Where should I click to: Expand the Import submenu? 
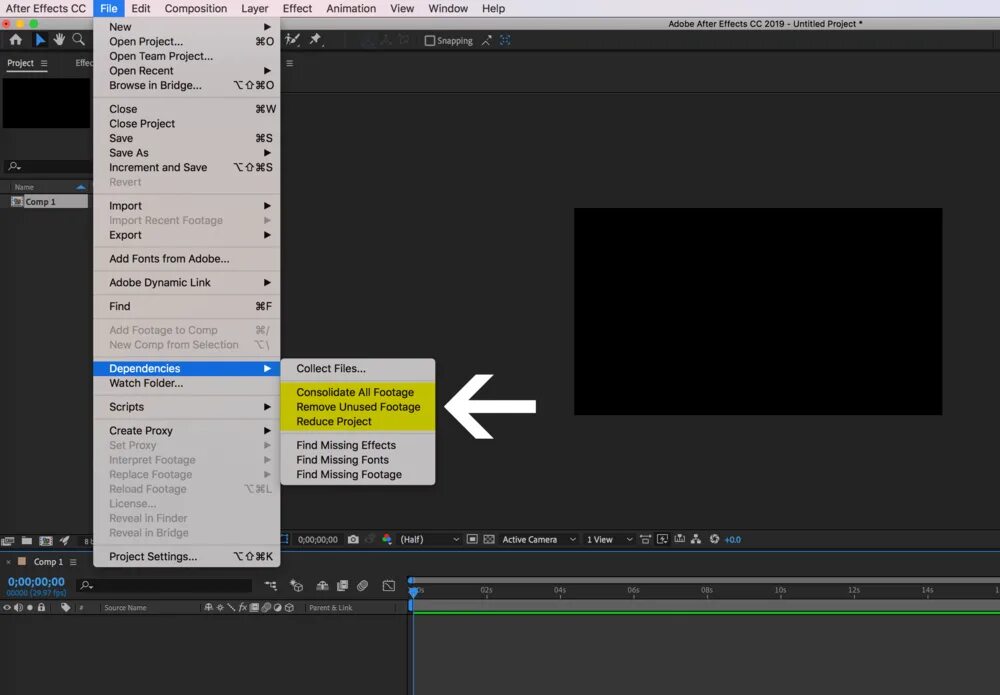(x=187, y=206)
